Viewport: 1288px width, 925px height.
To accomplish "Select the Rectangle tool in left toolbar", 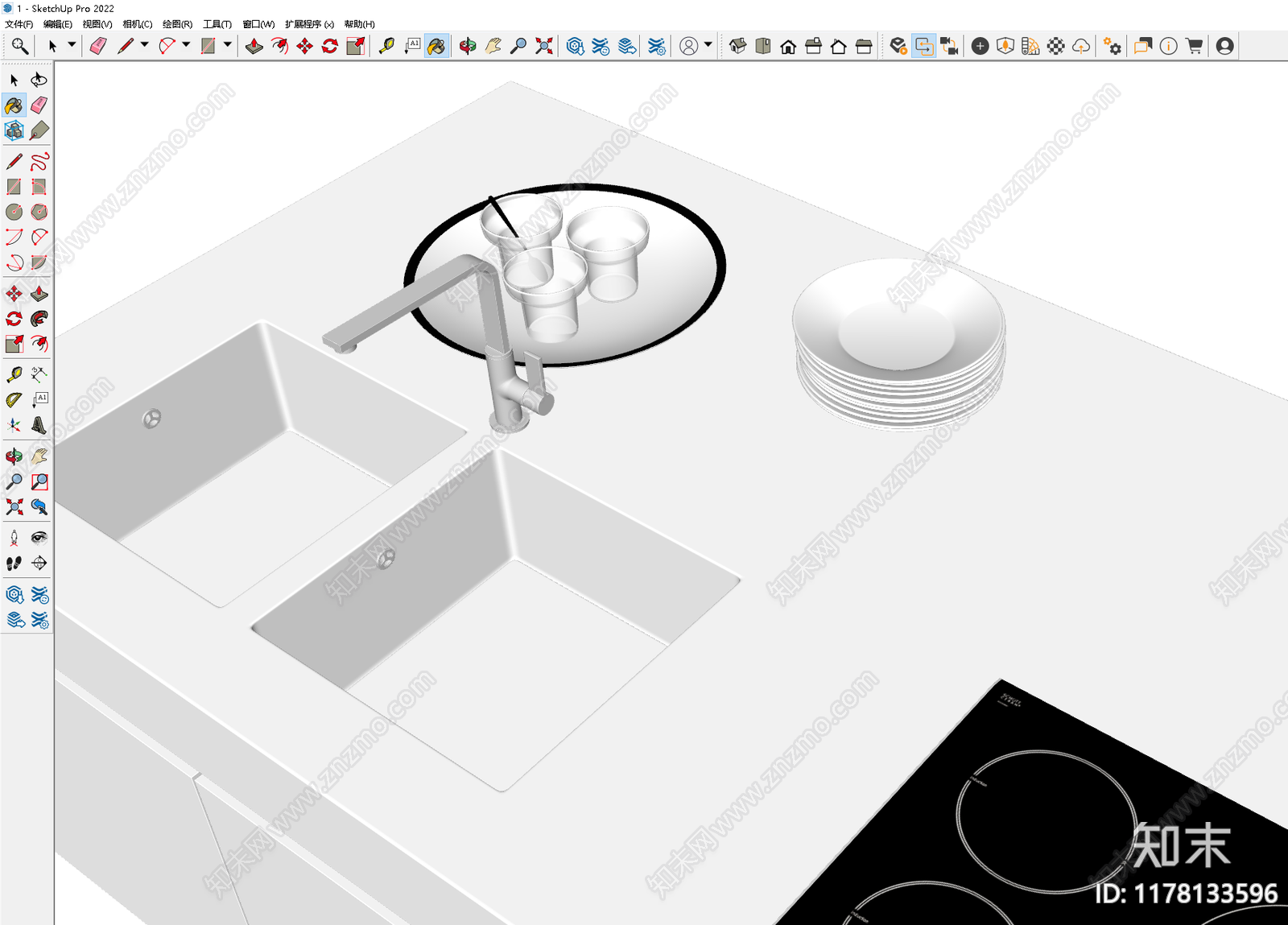I will point(14,187).
